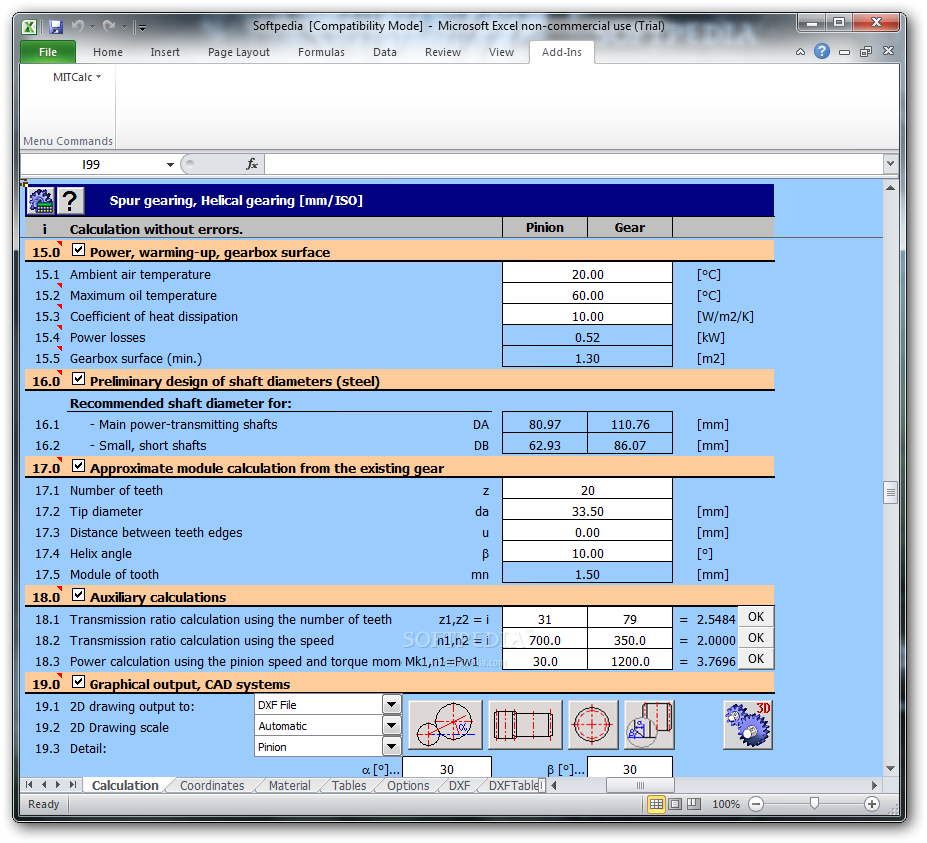Open the Home ribbon tab
Image resolution: width=927 pixels, height=843 pixels.
108,52
